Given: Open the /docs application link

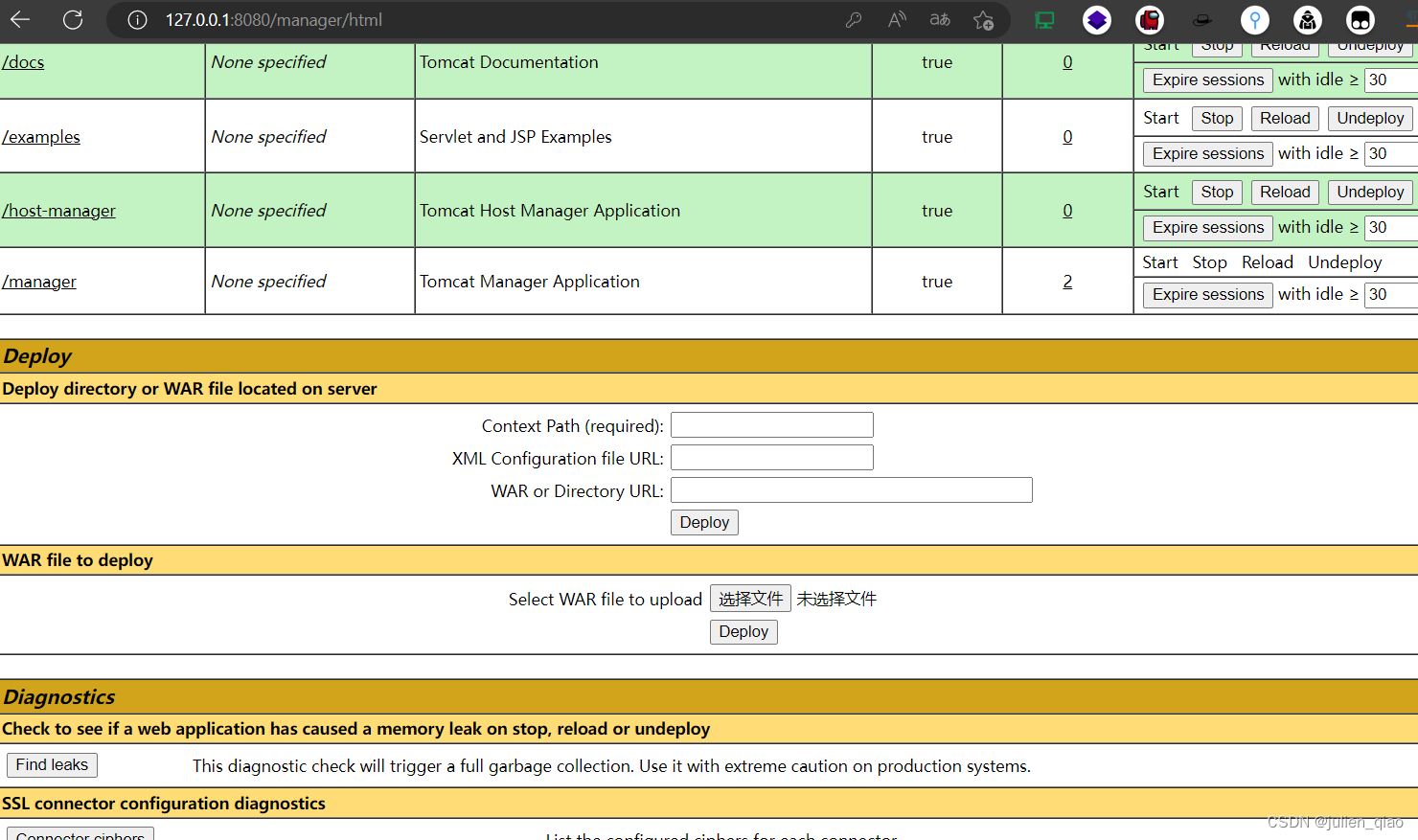Looking at the screenshot, I should tap(23, 62).
